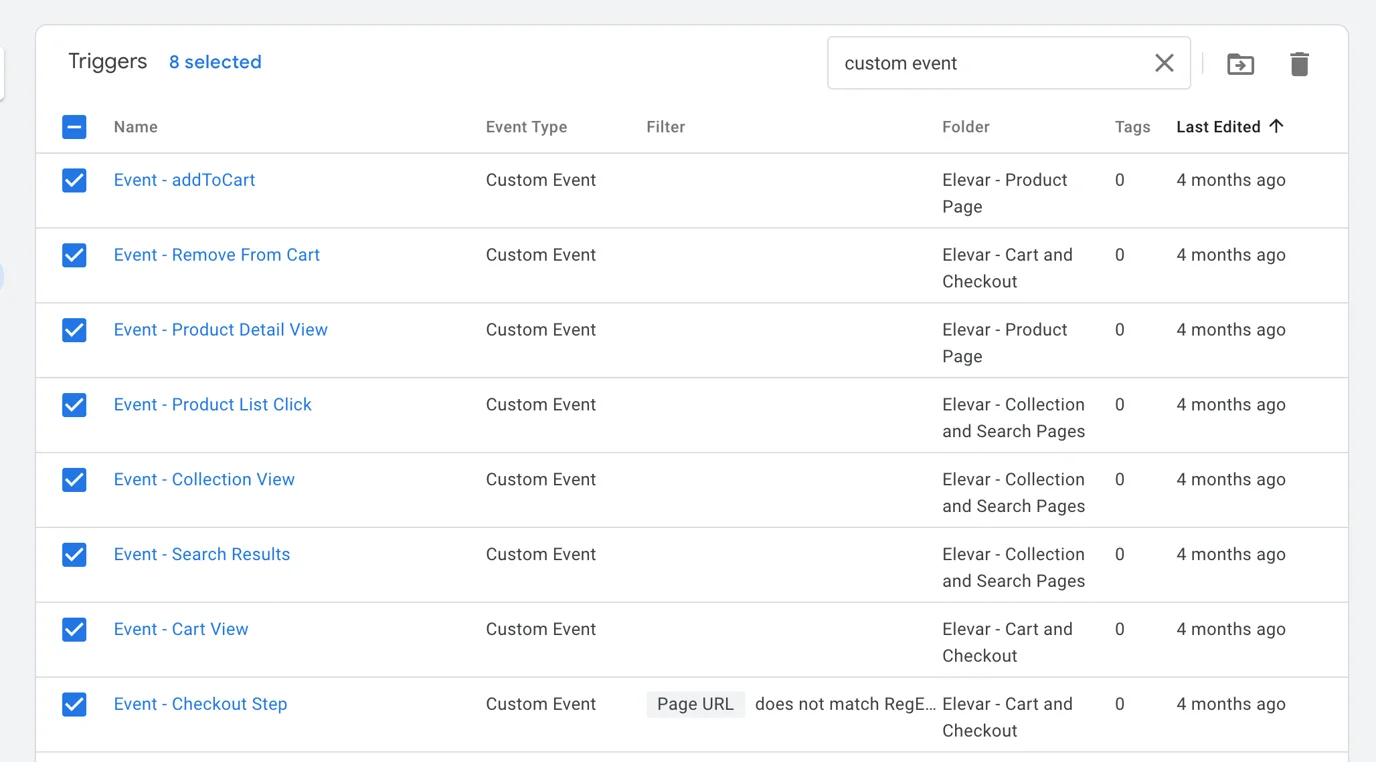
Task: Sort triggers by Name column header
Action: tap(136, 127)
